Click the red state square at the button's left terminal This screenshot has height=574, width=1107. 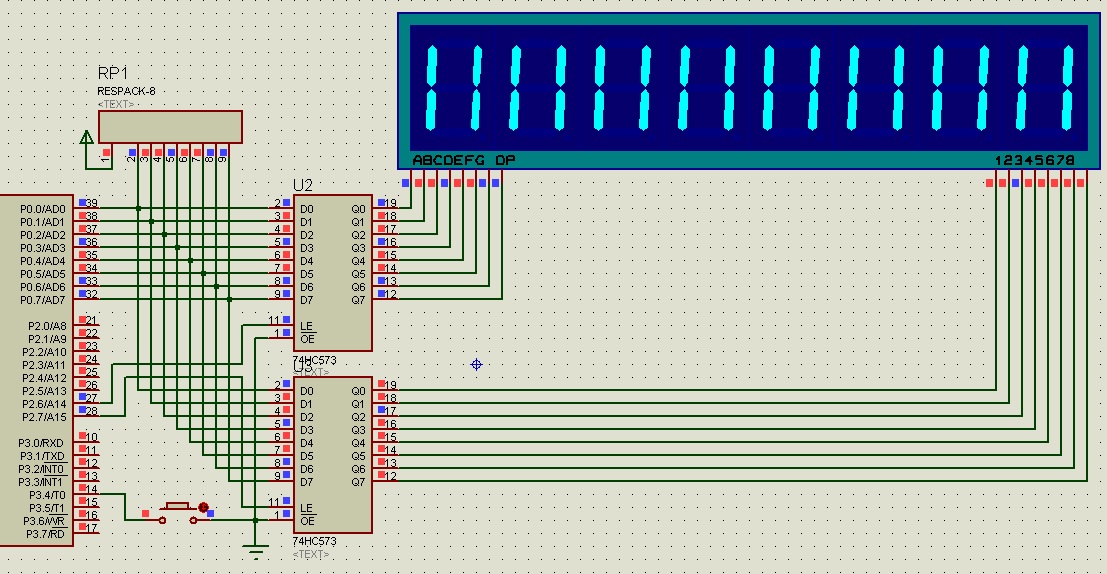click(x=145, y=513)
